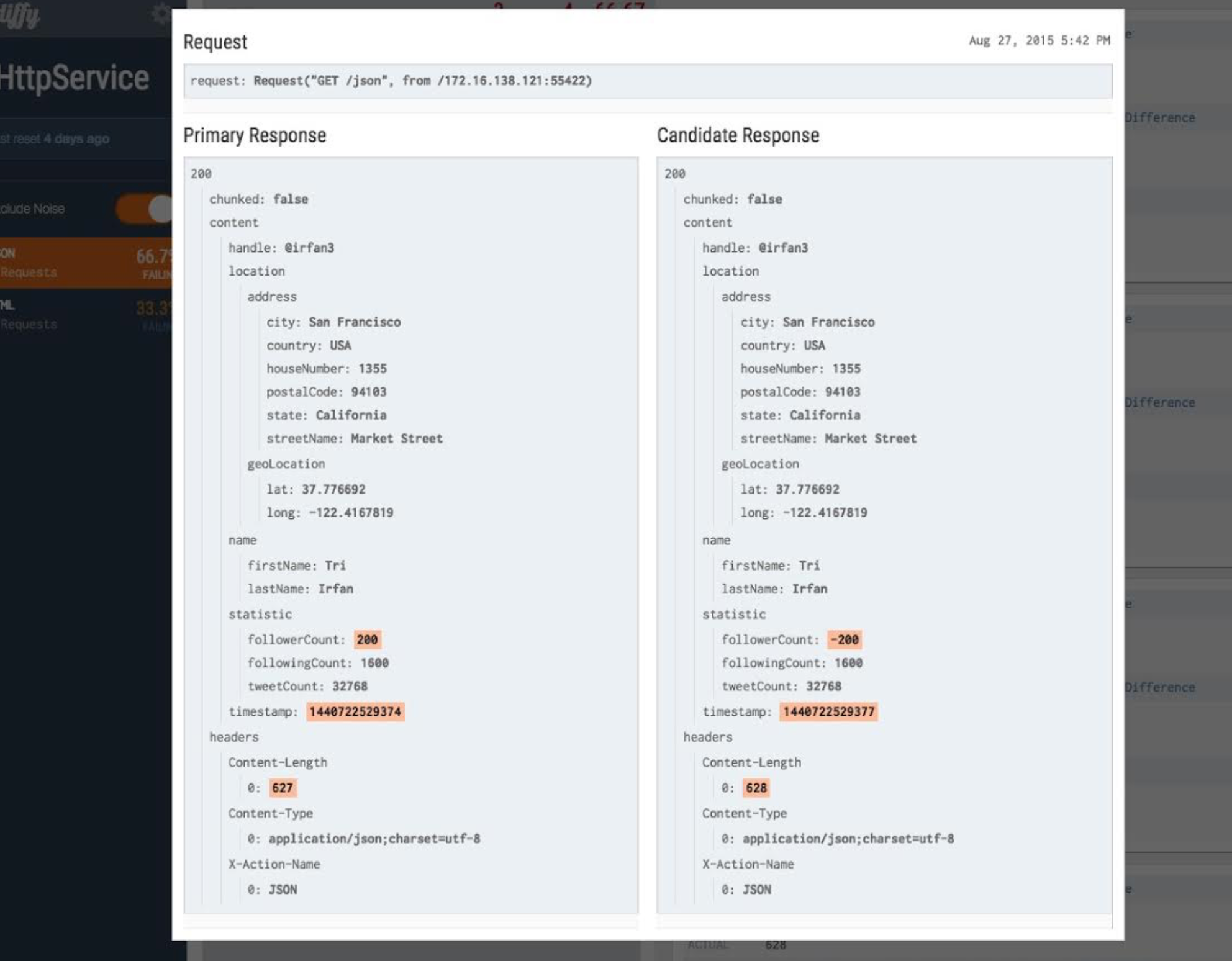Image resolution: width=1232 pixels, height=961 pixels.
Task: Click the primary headers node
Action: click(x=234, y=737)
